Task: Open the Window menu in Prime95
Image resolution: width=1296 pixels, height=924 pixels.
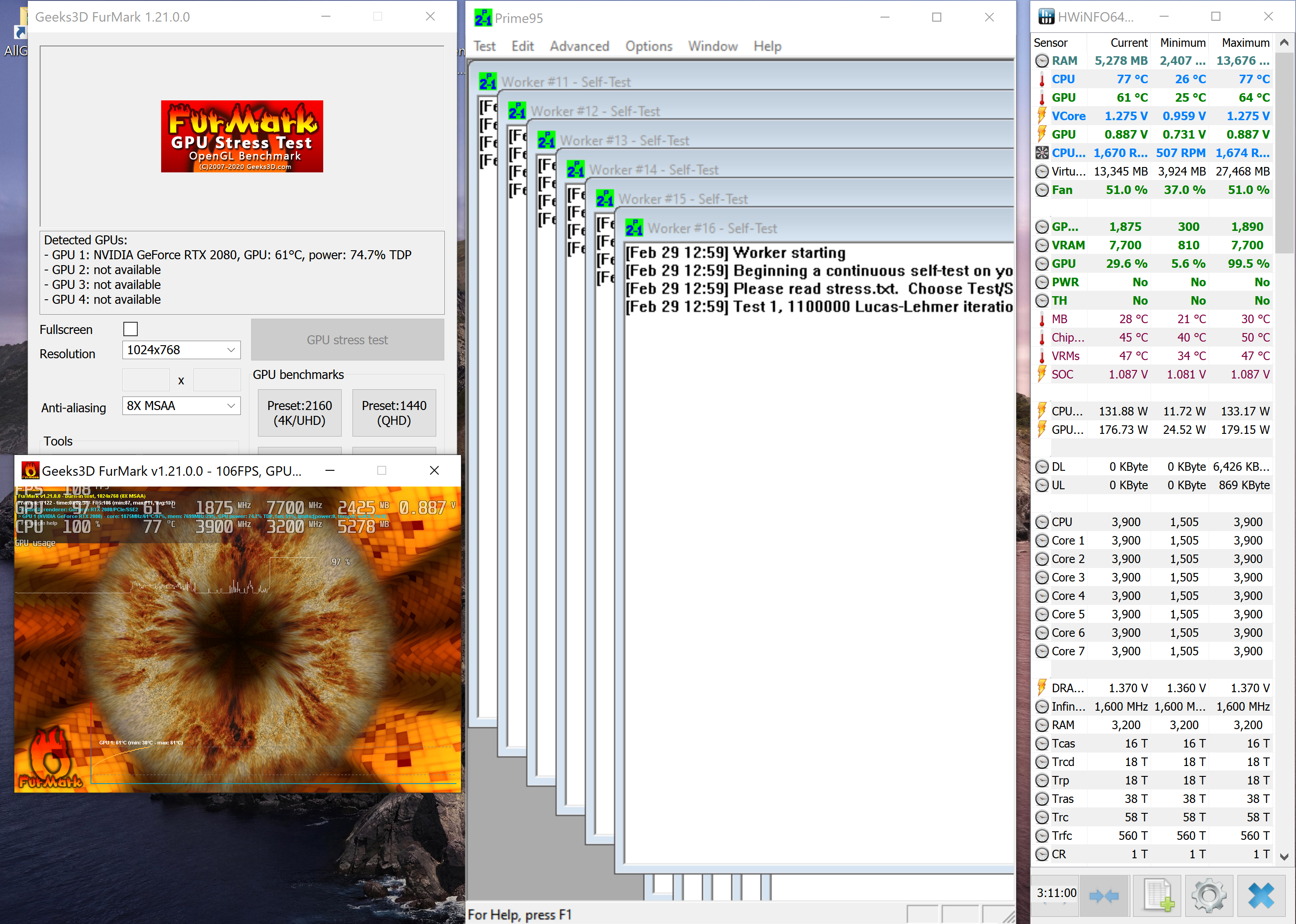Action: (712, 46)
